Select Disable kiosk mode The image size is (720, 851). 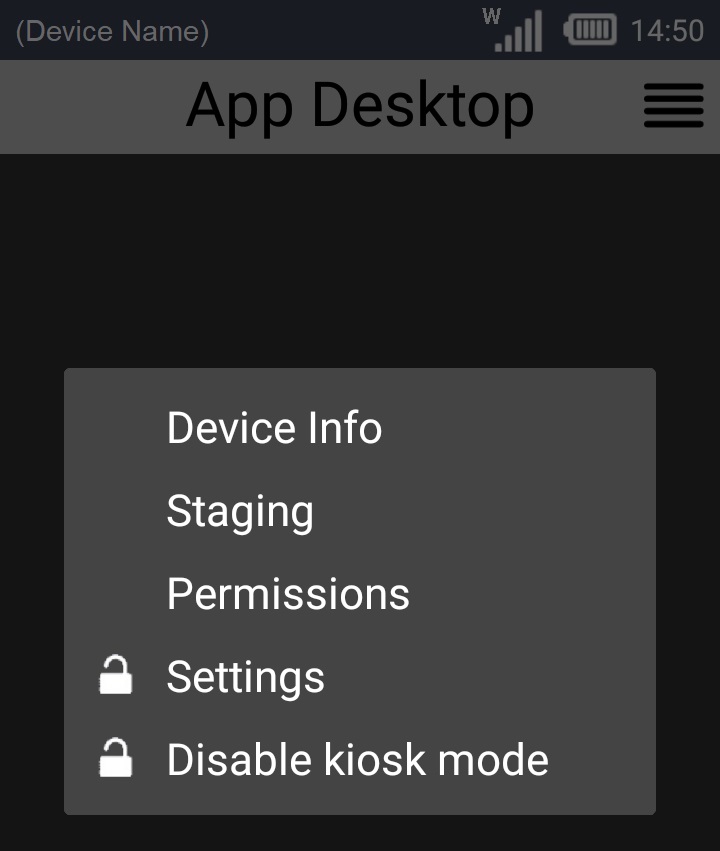point(357,760)
